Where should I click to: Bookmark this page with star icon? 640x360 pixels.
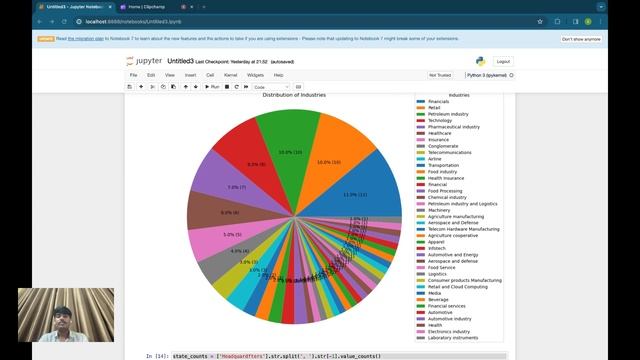[x=540, y=22]
